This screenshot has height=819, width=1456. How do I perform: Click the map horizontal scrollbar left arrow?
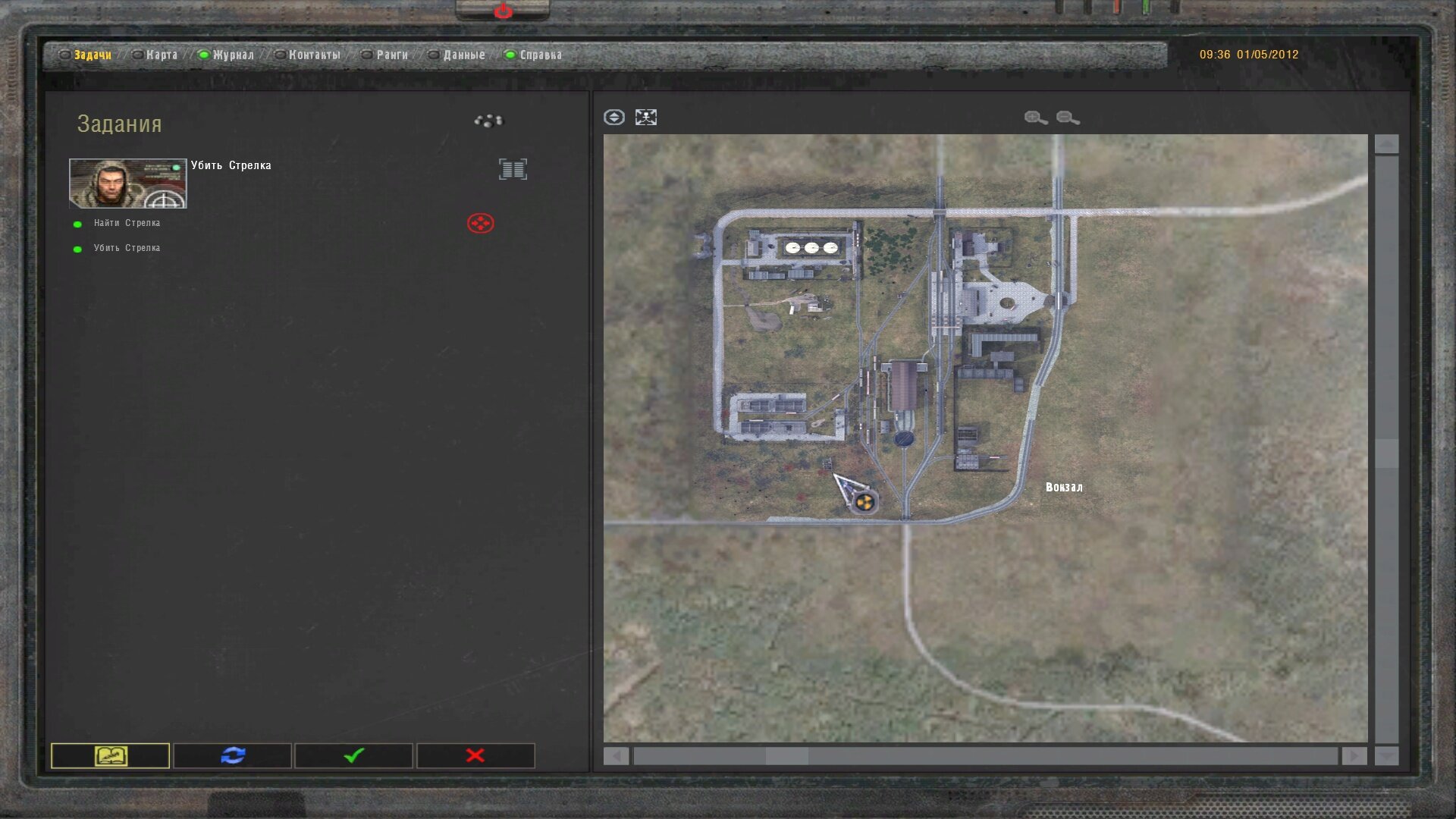[616, 756]
